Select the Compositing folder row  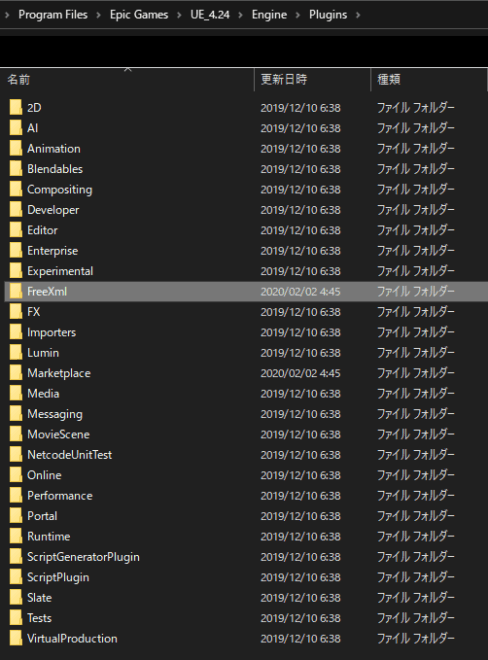coord(246,189)
